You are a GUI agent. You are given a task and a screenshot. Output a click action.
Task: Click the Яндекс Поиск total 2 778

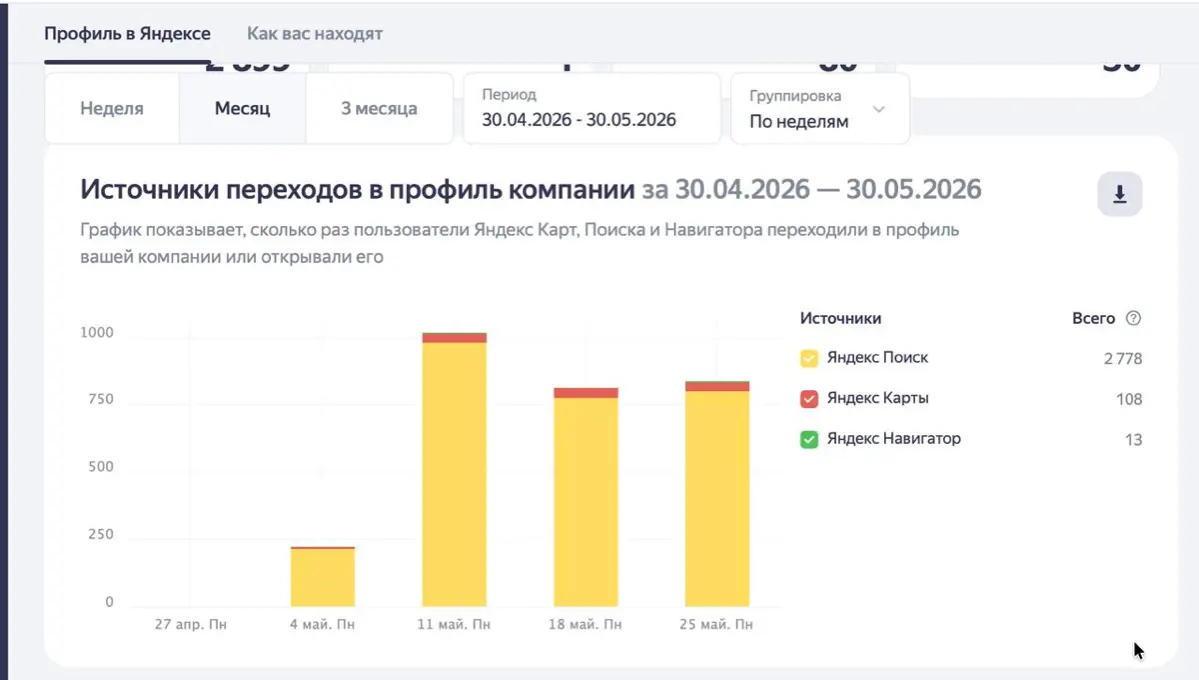1123,359
